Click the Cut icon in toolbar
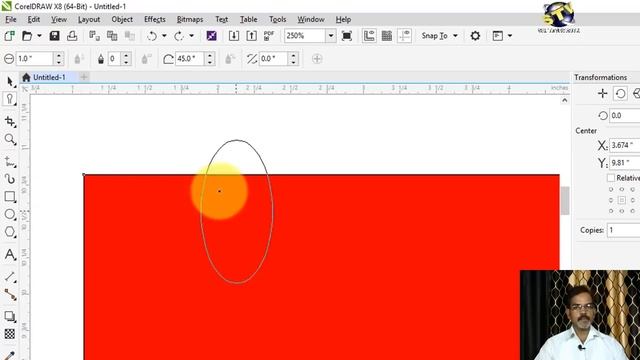The width and height of the screenshot is (640, 360). point(94,36)
